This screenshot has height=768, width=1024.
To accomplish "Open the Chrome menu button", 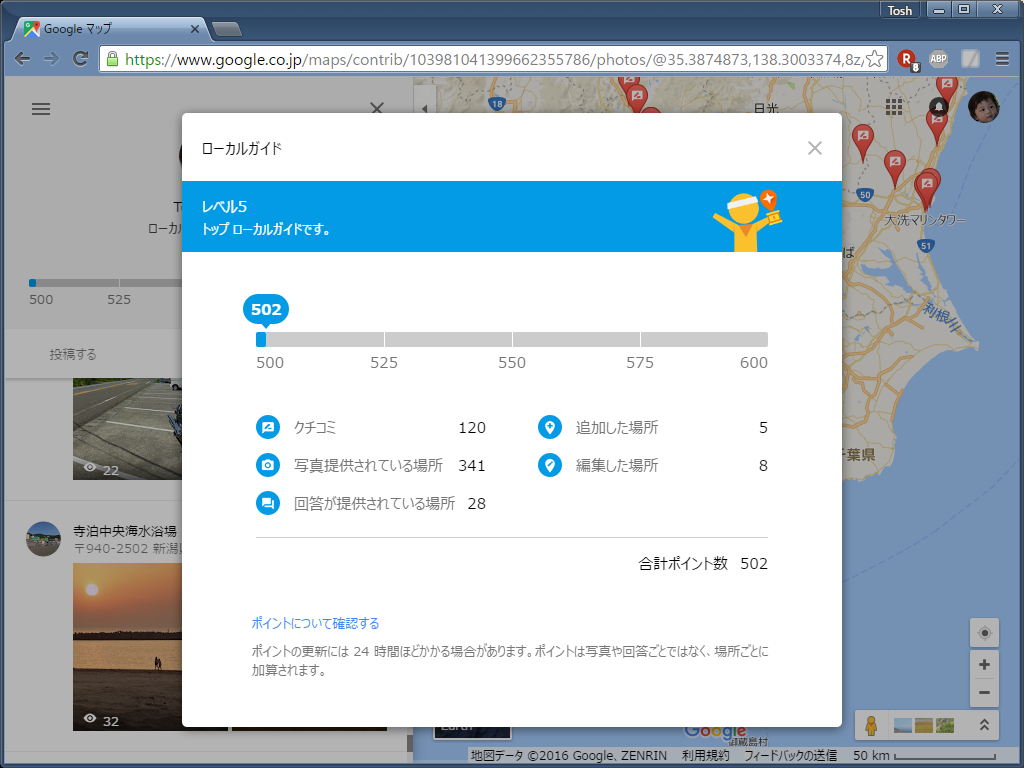I will (1002, 59).
